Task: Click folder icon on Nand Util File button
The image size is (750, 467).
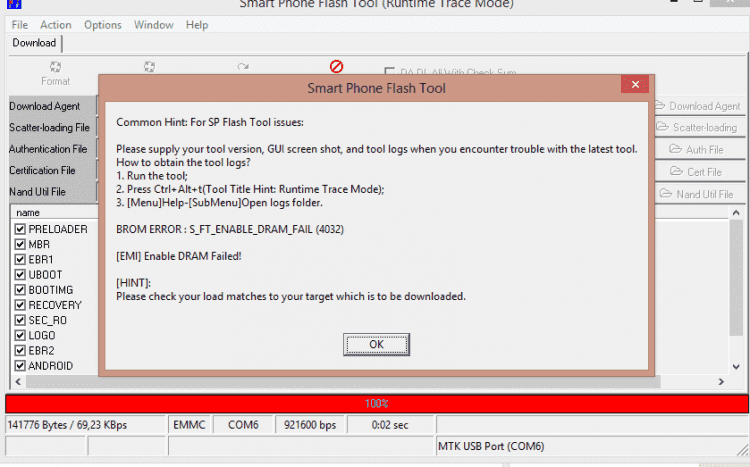Action: pyautogui.click(x=666, y=193)
